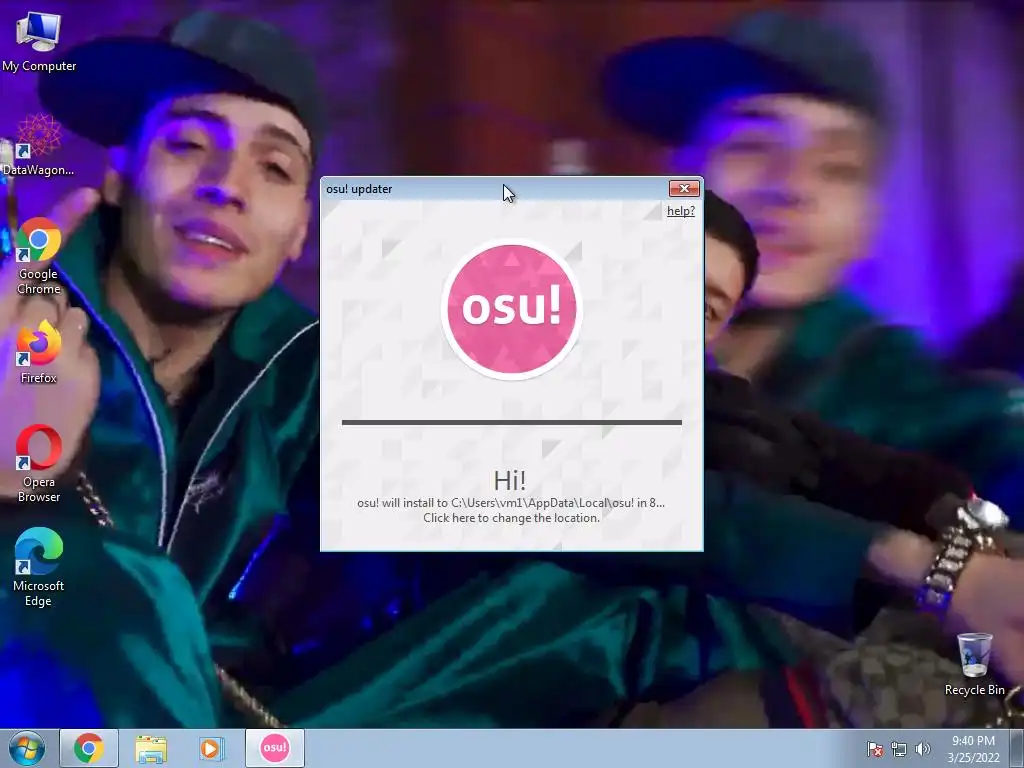Screen dimensions: 1024x768
Task: Select the Google Chrome desktop shortcut
Action: click(x=38, y=256)
